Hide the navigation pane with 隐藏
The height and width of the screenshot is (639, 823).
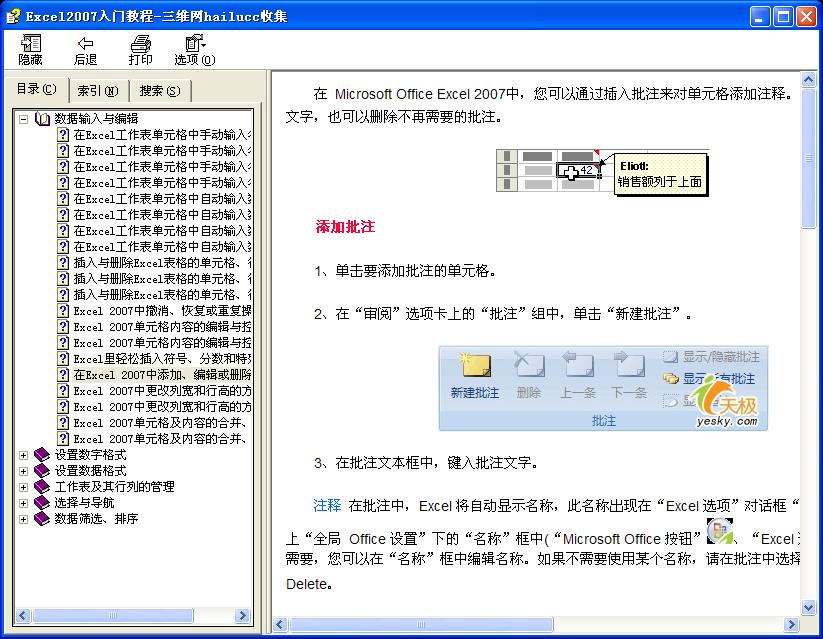tap(30, 50)
